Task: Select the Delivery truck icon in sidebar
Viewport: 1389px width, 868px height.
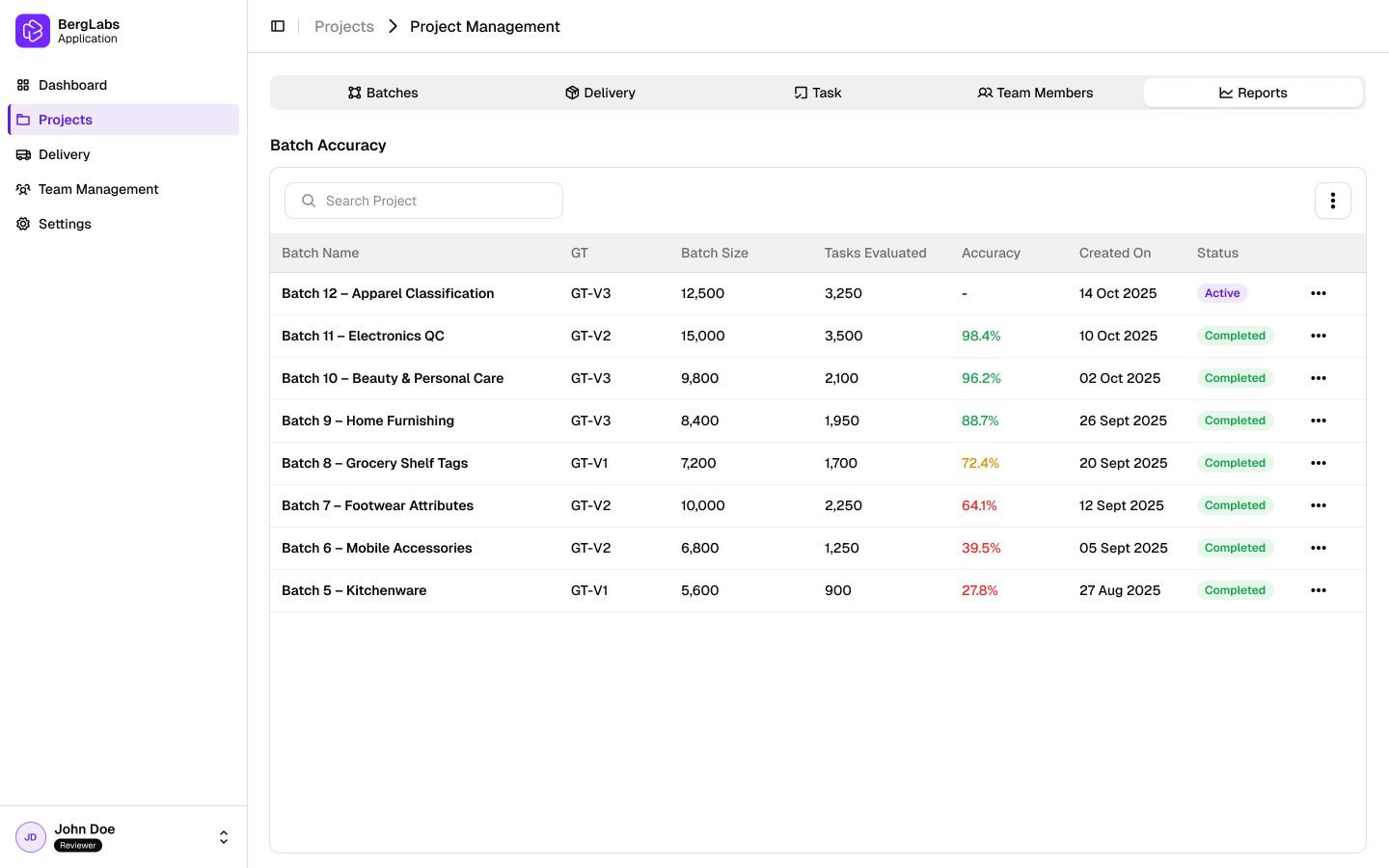Action: pyautogui.click(x=22, y=154)
